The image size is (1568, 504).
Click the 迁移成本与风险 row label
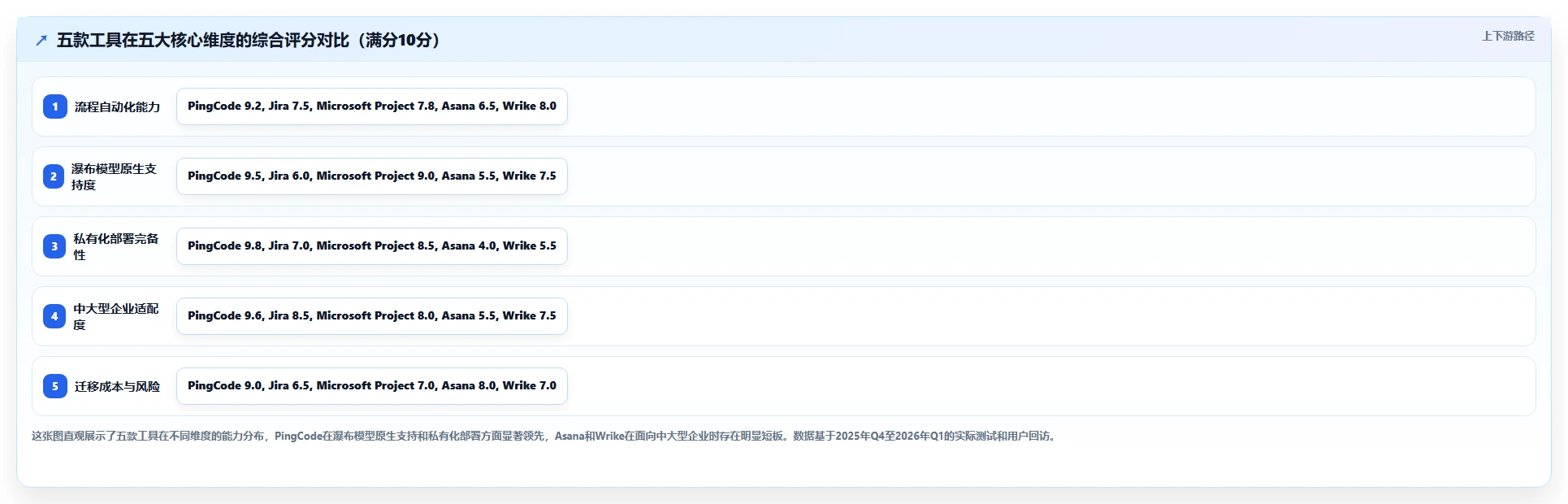118,386
